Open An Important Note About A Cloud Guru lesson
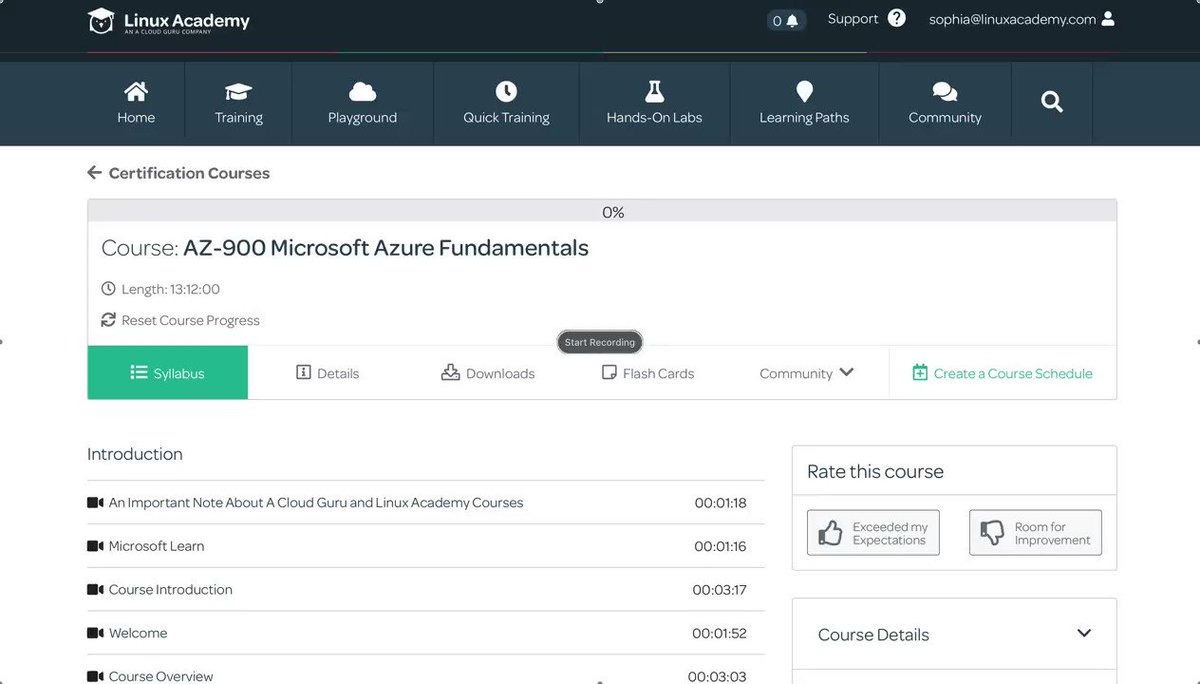The height and width of the screenshot is (684, 1200). pyautogui.click(x=316, y=502)
